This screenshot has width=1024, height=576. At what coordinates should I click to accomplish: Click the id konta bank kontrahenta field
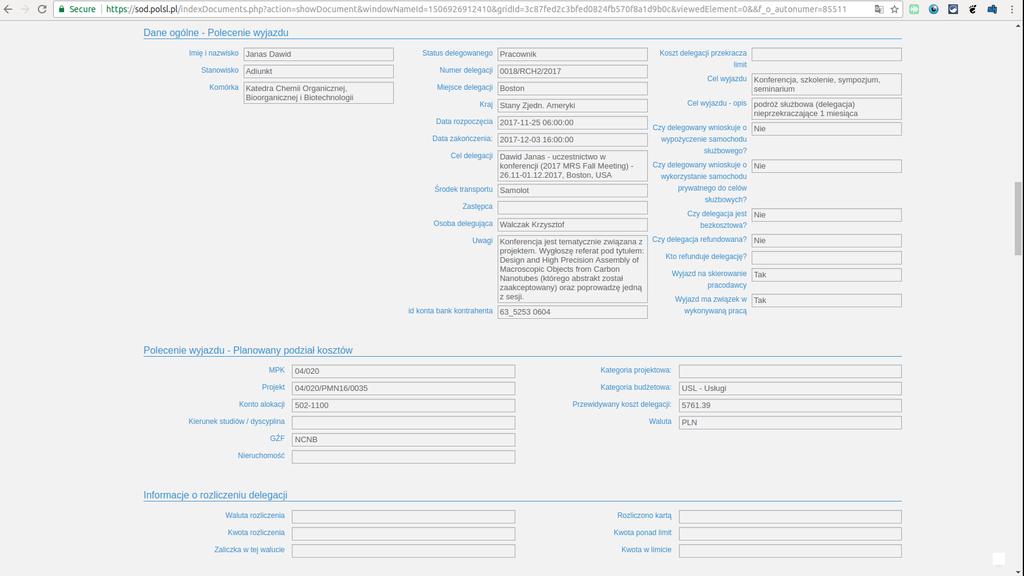click(573, 312)
